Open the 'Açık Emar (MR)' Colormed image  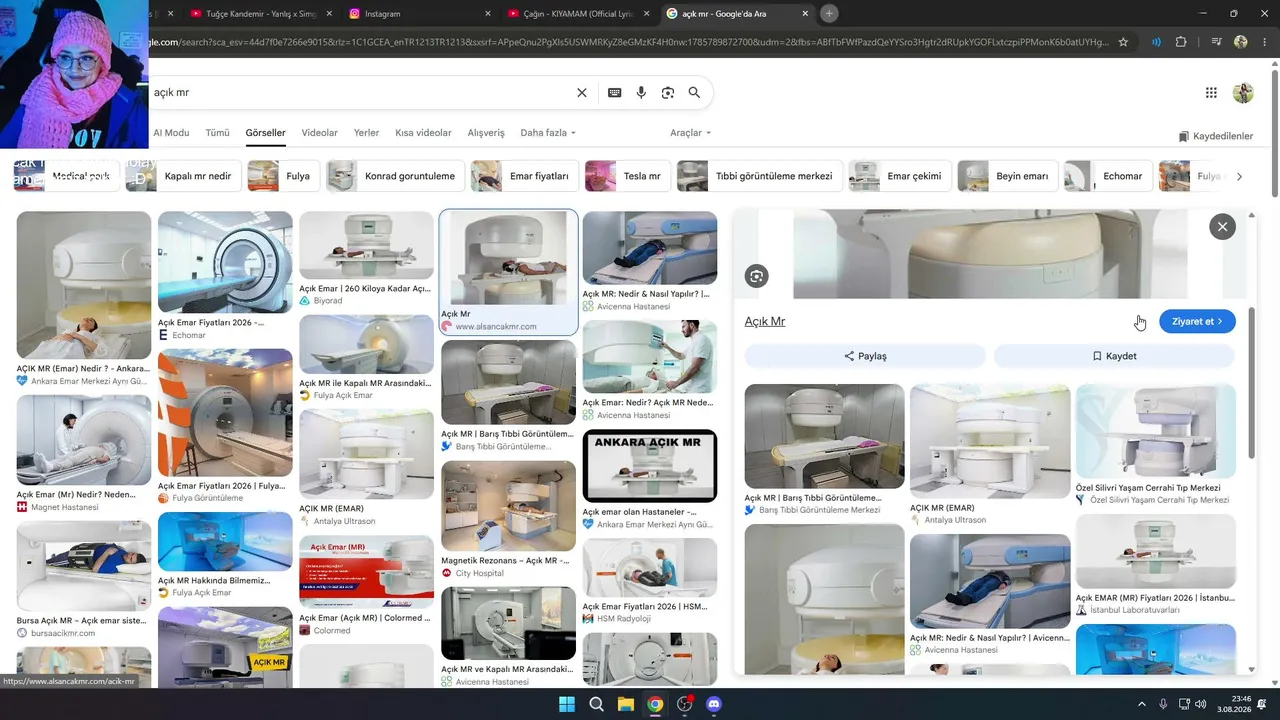(366, 572)
